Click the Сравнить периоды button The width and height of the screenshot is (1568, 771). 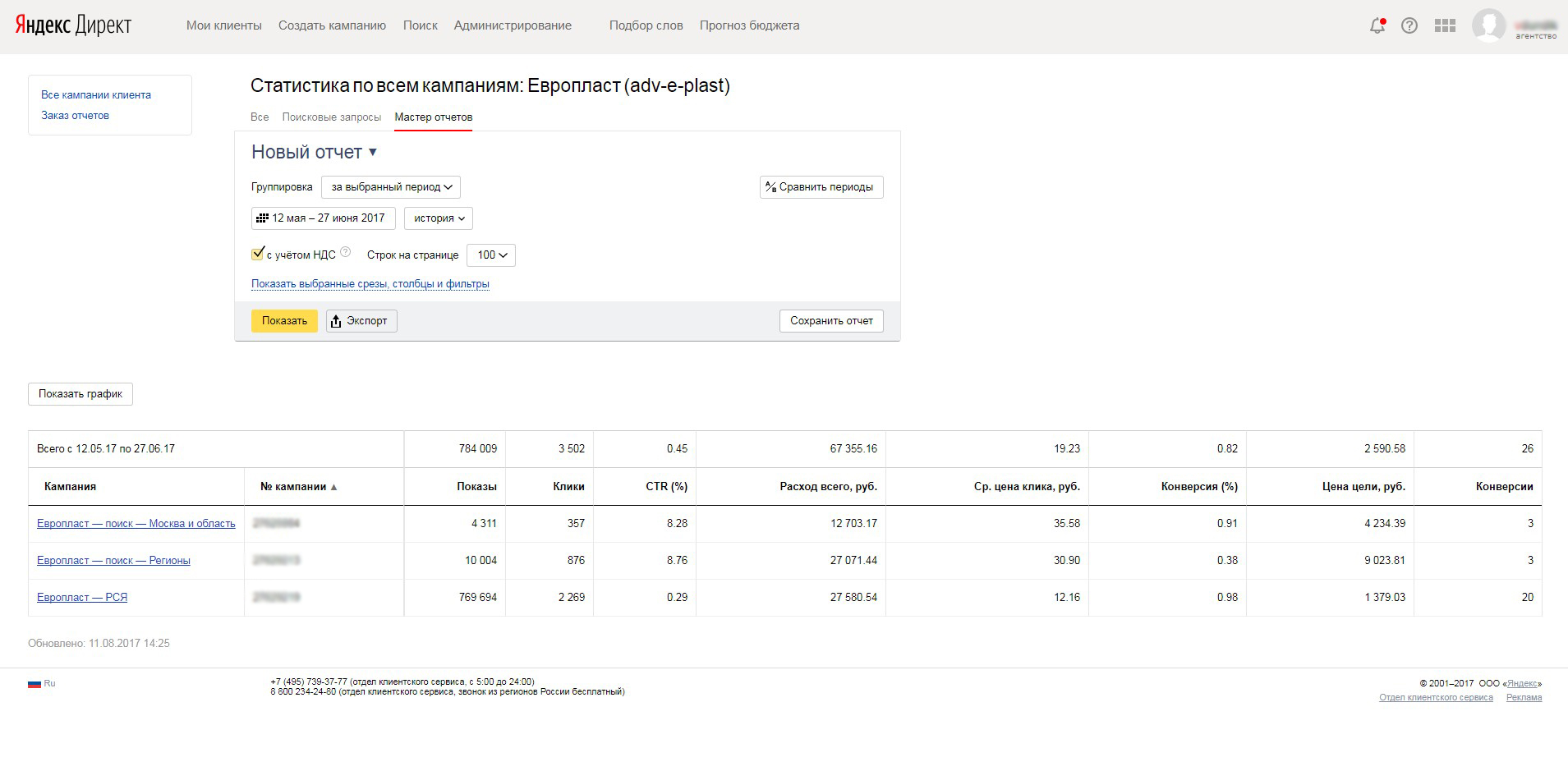click(x=821, y=187)
